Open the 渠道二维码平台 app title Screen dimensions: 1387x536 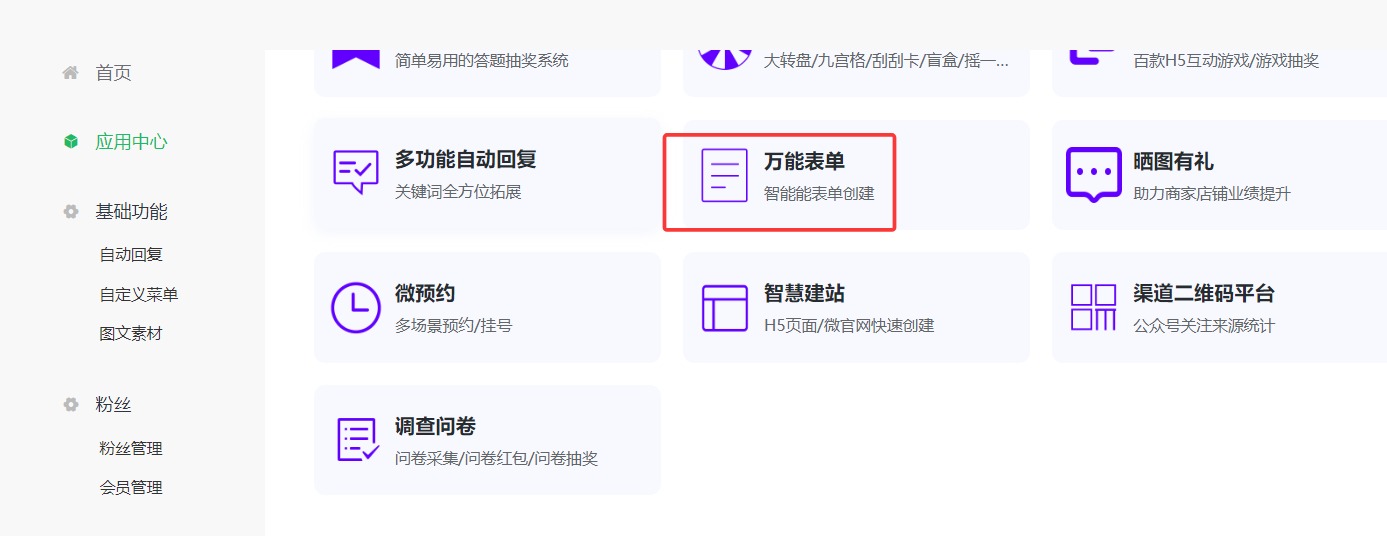click(x=1204, y=294)
